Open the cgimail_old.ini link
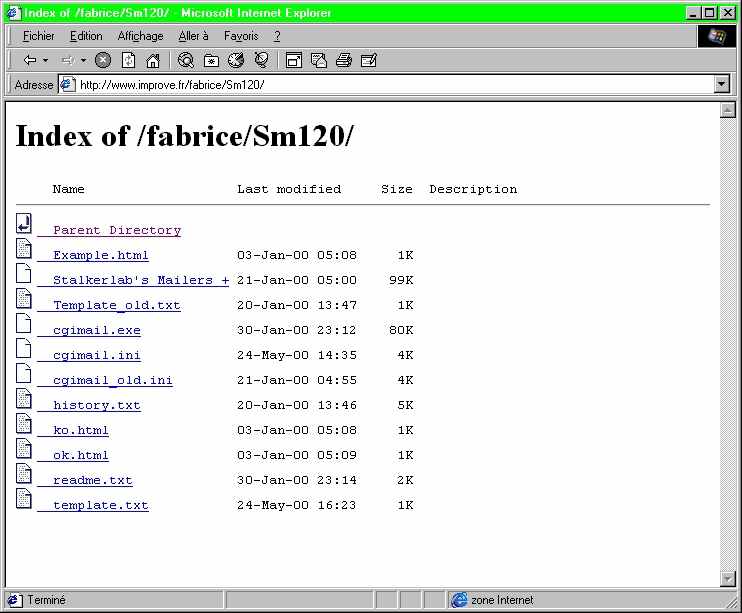This screenshot has height=613, width=742. pos(113,381)
